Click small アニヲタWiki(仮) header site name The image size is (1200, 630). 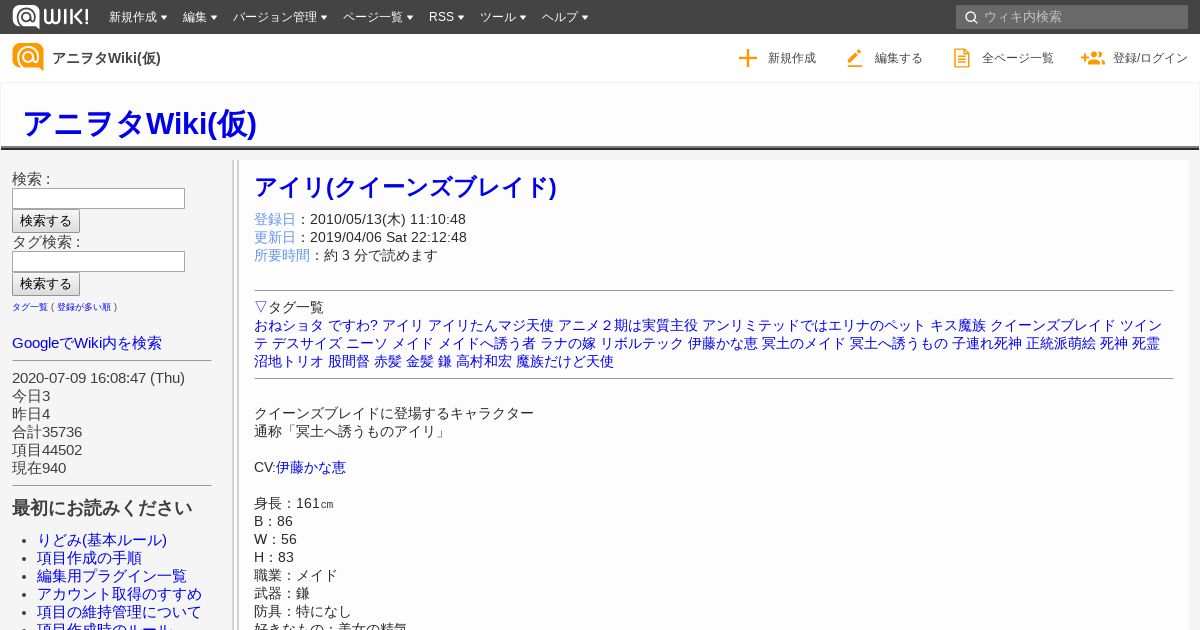tap(106, 58)
